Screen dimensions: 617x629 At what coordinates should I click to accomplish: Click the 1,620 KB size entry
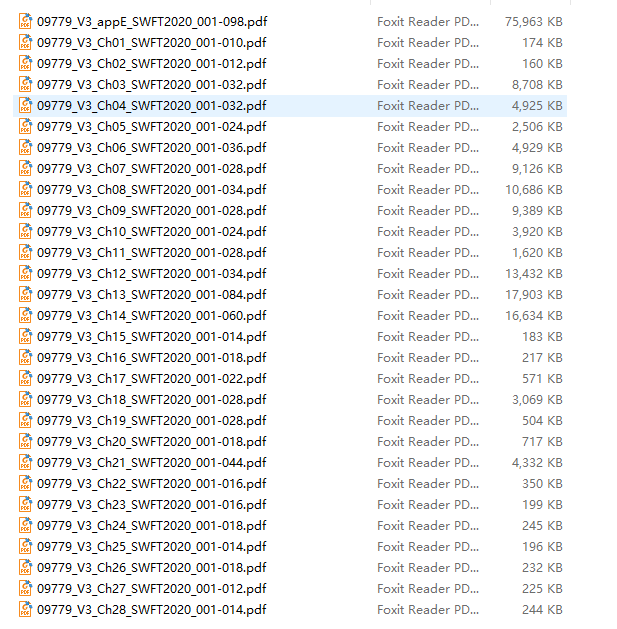tap(537, 253)
